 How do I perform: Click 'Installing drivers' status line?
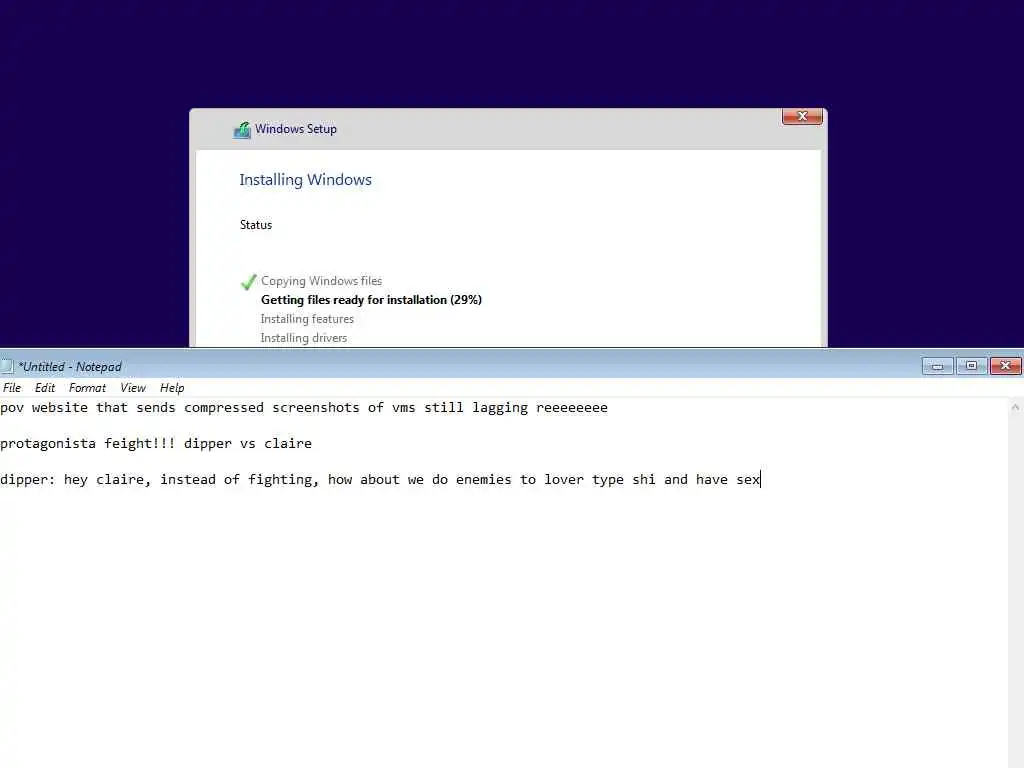point(304,338)
